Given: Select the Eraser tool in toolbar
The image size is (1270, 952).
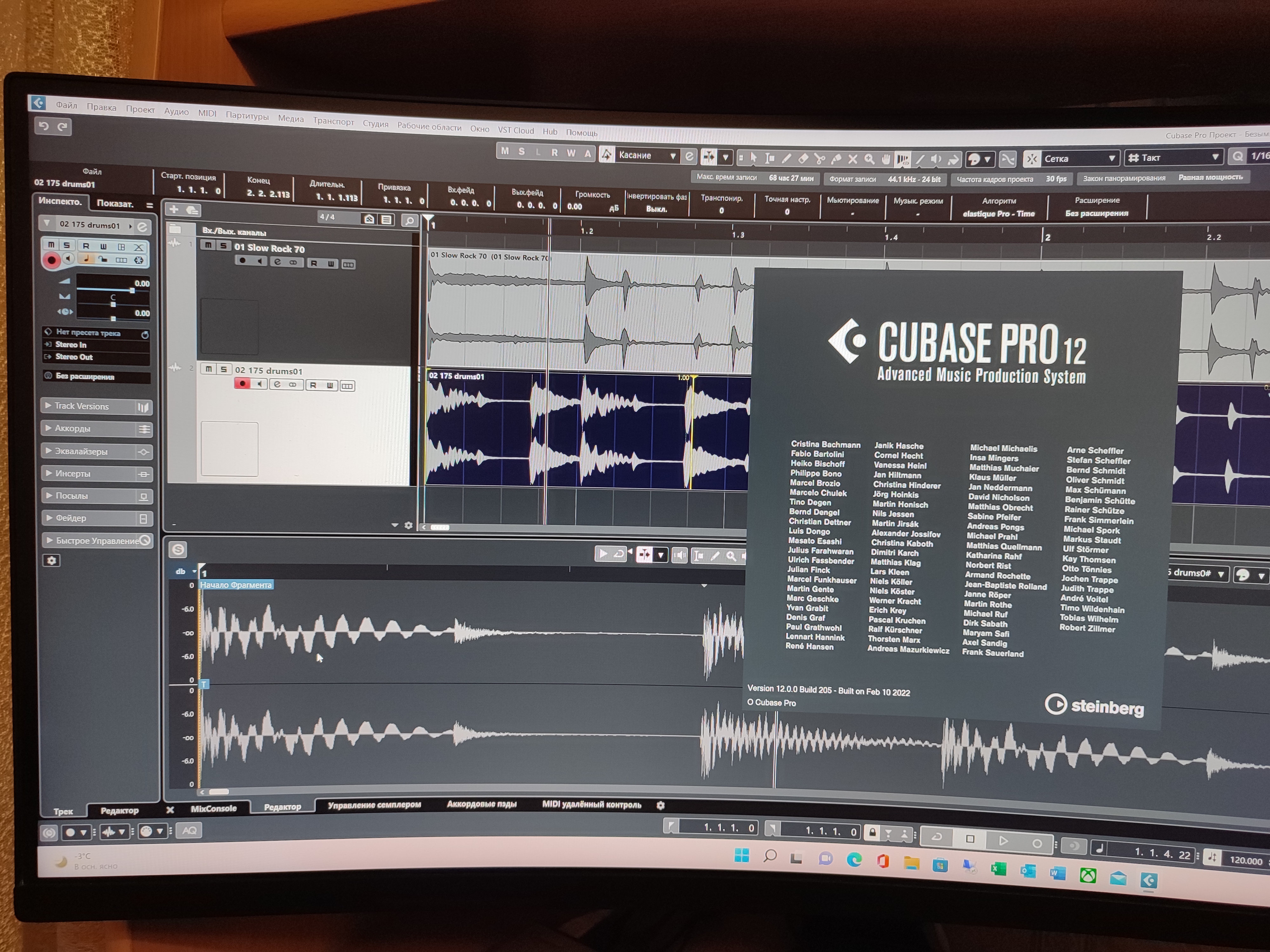Looking at the screenshot, I should pos(803,158).
